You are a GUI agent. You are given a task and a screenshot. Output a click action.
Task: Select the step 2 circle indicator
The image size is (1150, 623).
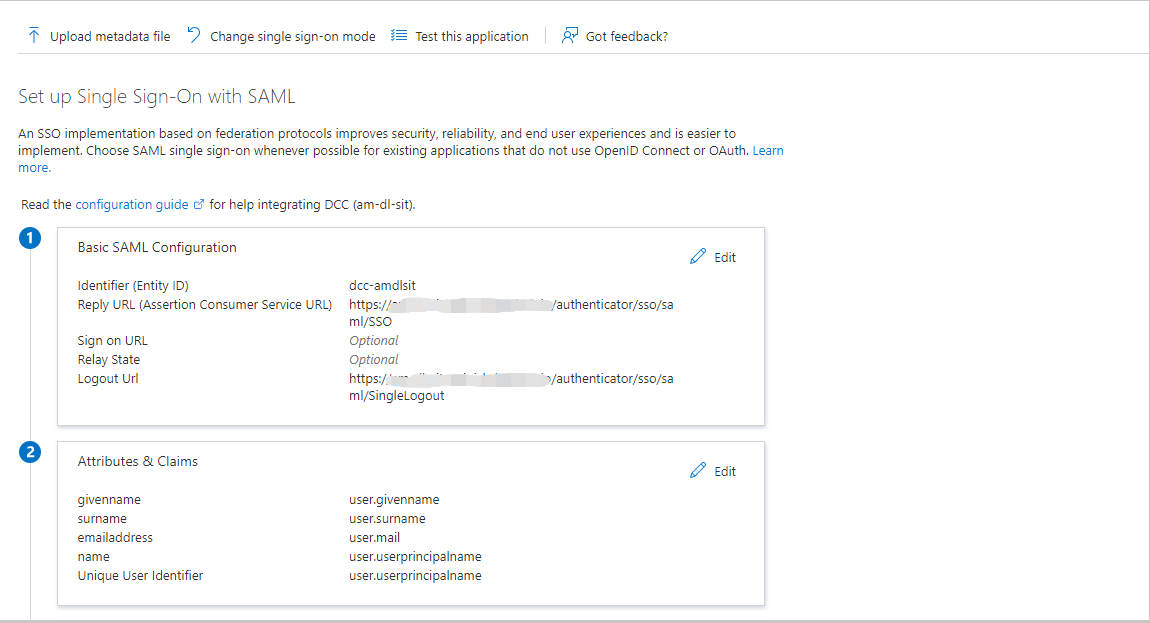tap(30, 452)
